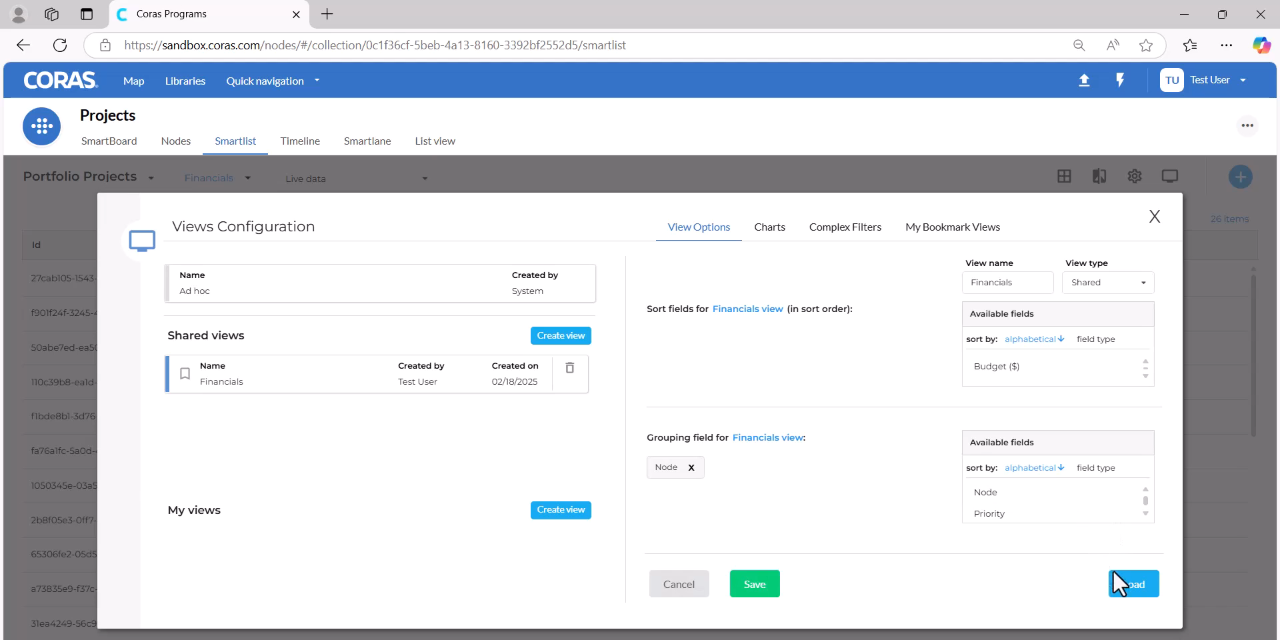The width and height of the screenshot is (1280, 640).
Task: Switch to My Bookmark Views tab
Action: [x=952, y=227]
